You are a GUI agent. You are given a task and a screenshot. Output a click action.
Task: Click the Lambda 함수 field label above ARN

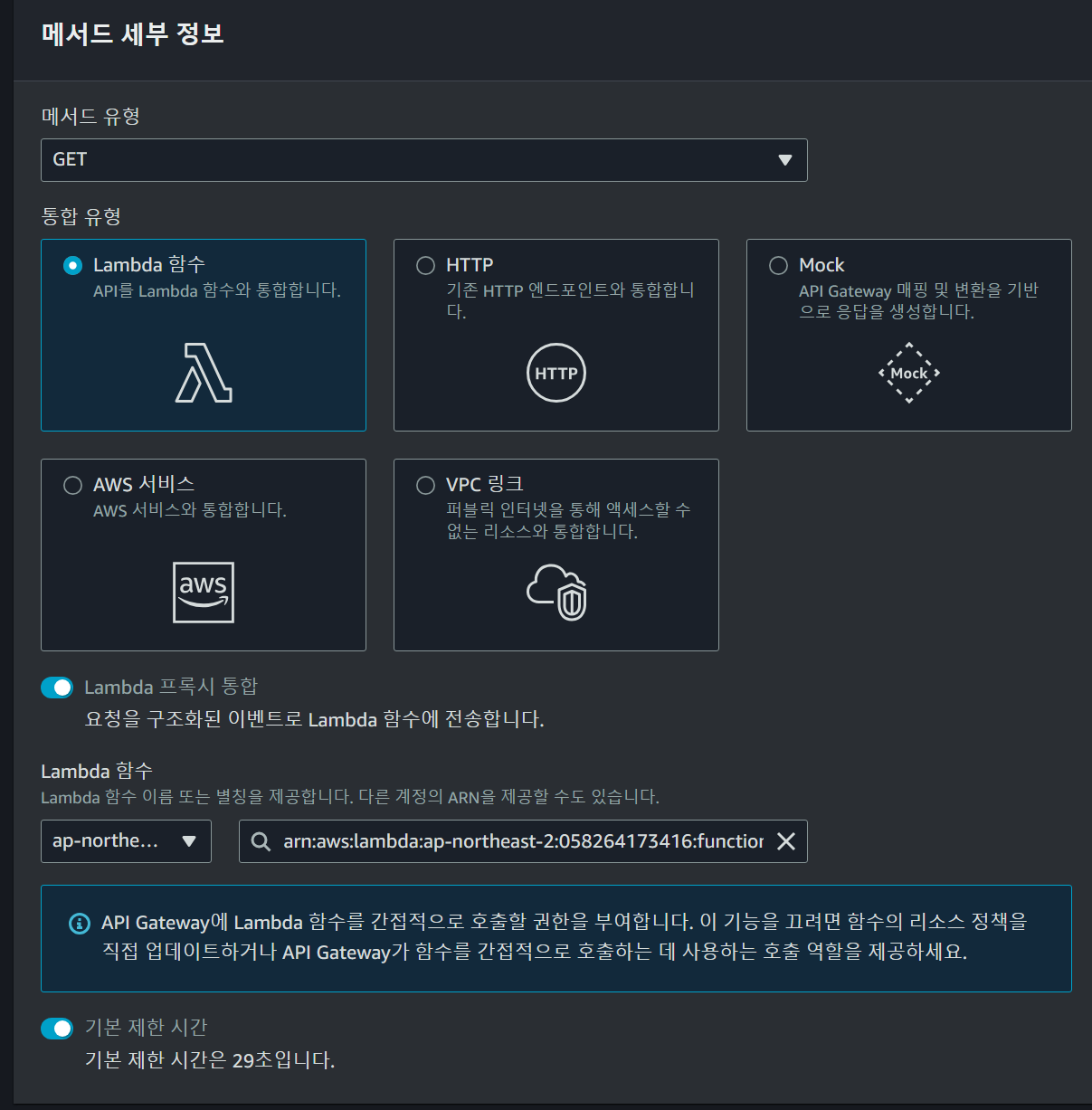click(x=97, y=771)
